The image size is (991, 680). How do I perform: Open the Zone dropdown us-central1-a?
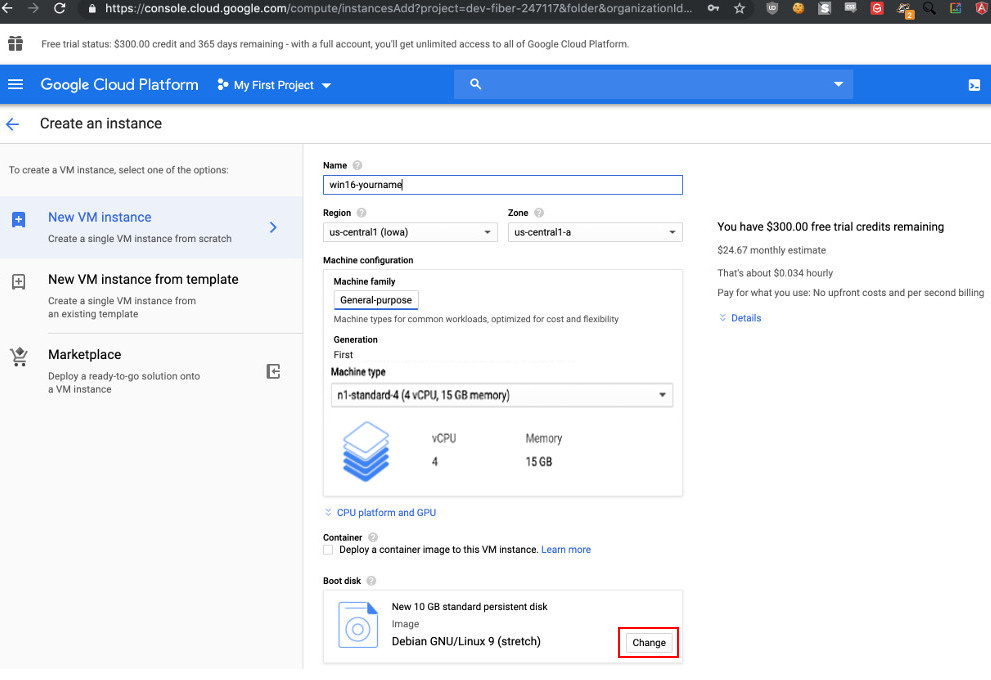(x=595, y=232)
